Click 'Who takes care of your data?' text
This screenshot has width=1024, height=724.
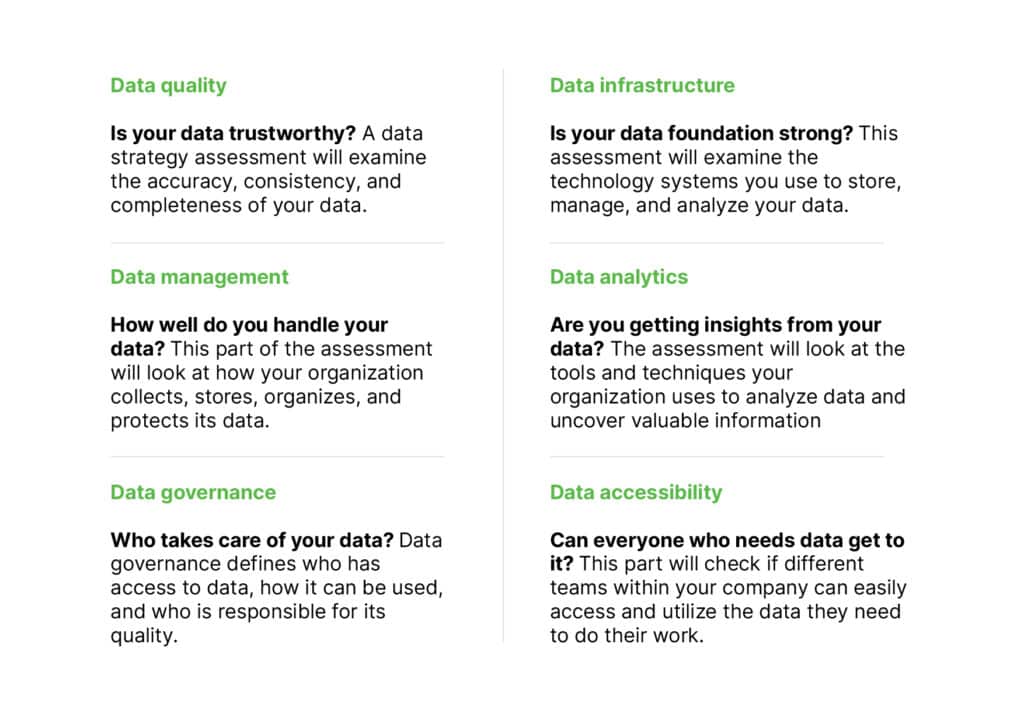pos(252,540)
